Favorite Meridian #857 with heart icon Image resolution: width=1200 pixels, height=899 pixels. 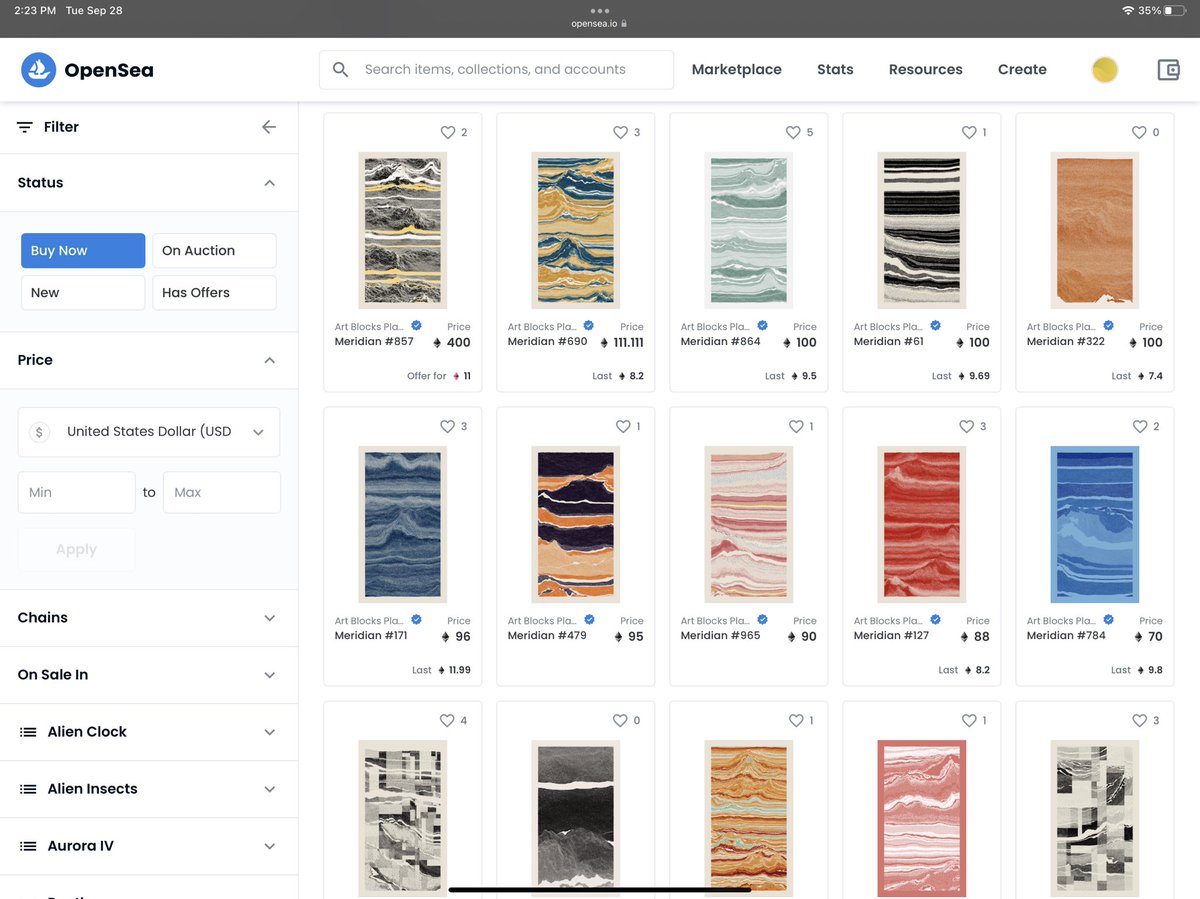(x=448, y=132)
